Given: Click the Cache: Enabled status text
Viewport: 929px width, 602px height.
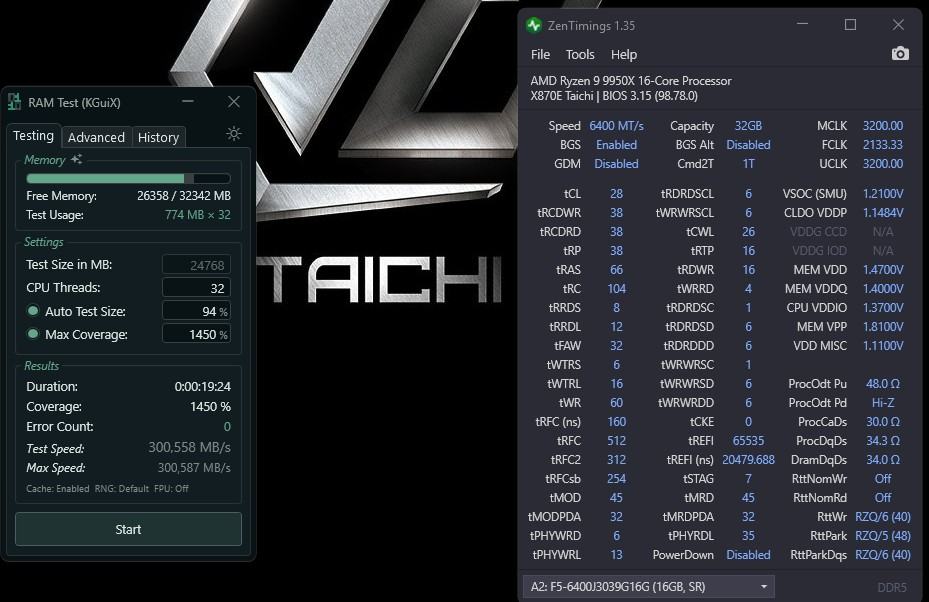Looking at the screenshot, I should pyautogui.click(x=57, y=489).
